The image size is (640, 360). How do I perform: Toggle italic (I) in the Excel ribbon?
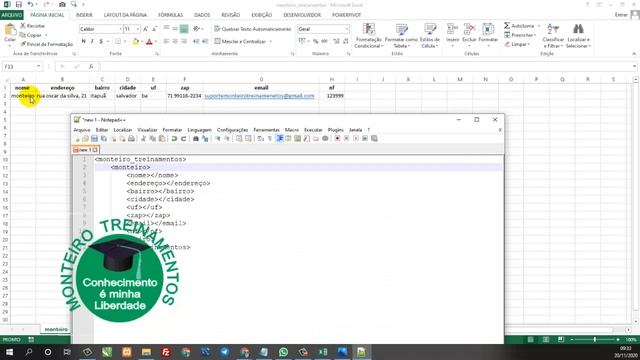point(92,41)
